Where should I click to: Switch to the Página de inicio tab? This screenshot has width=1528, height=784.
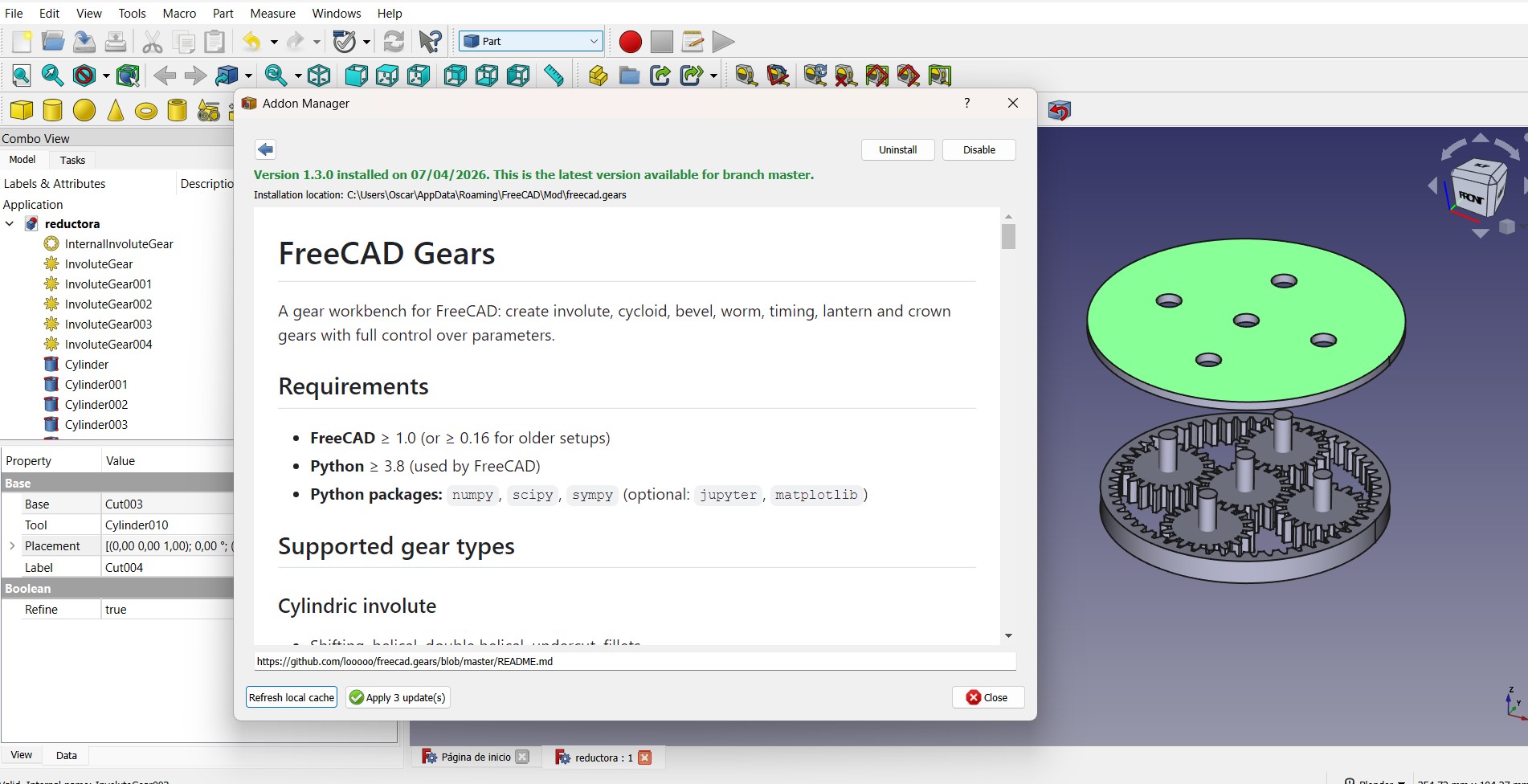pyautogui.click(x=476, y=757)
